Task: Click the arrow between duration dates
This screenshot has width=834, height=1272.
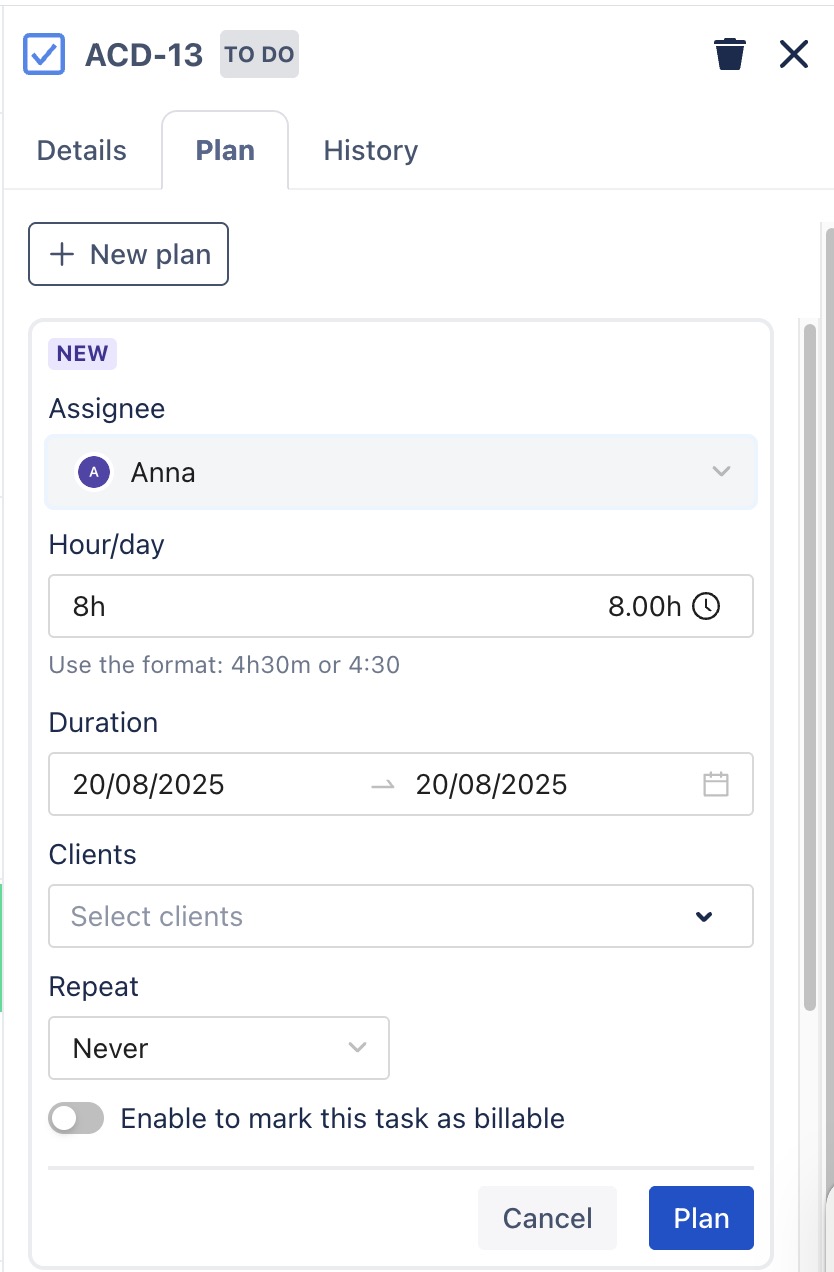Action: click(382, 785)
